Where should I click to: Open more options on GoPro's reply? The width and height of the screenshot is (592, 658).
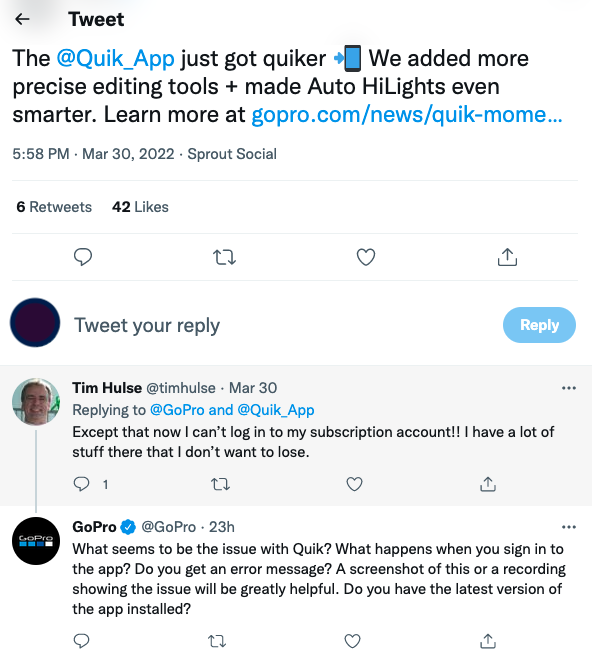click(x=569, y=527)
